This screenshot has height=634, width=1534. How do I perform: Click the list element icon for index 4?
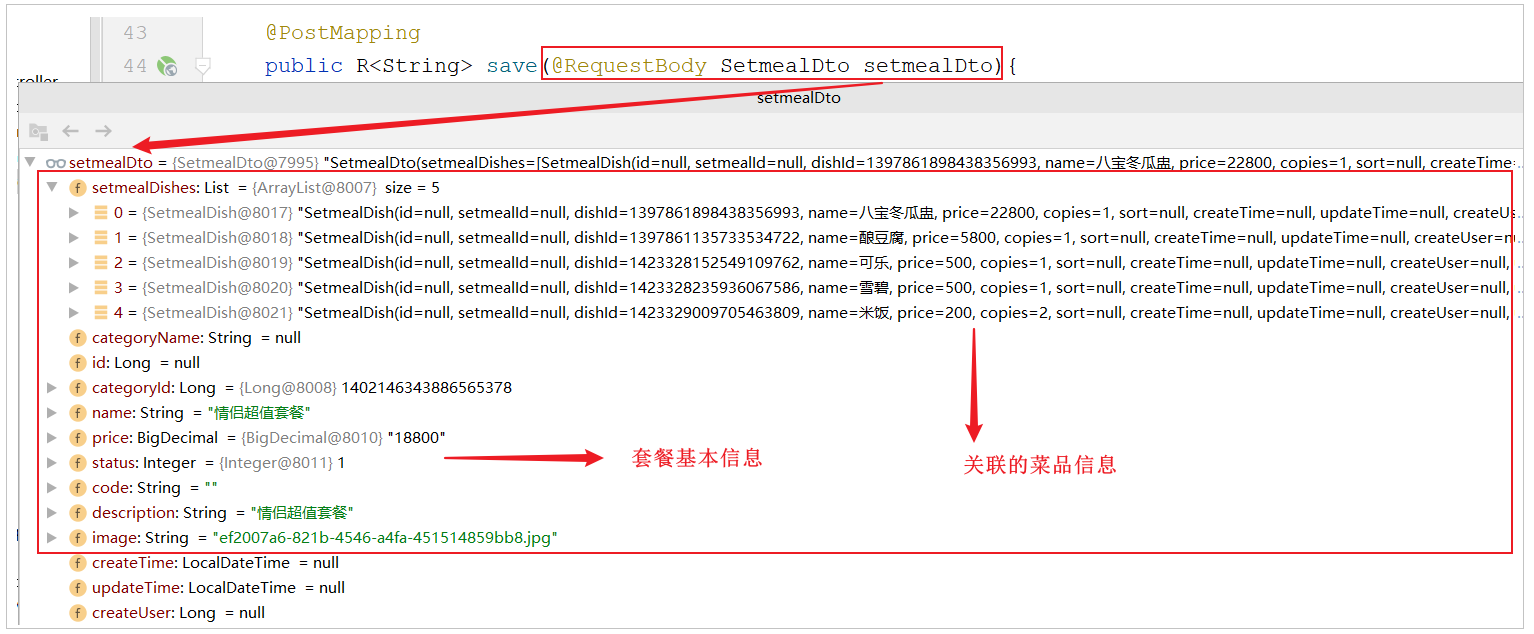(101, 313)
